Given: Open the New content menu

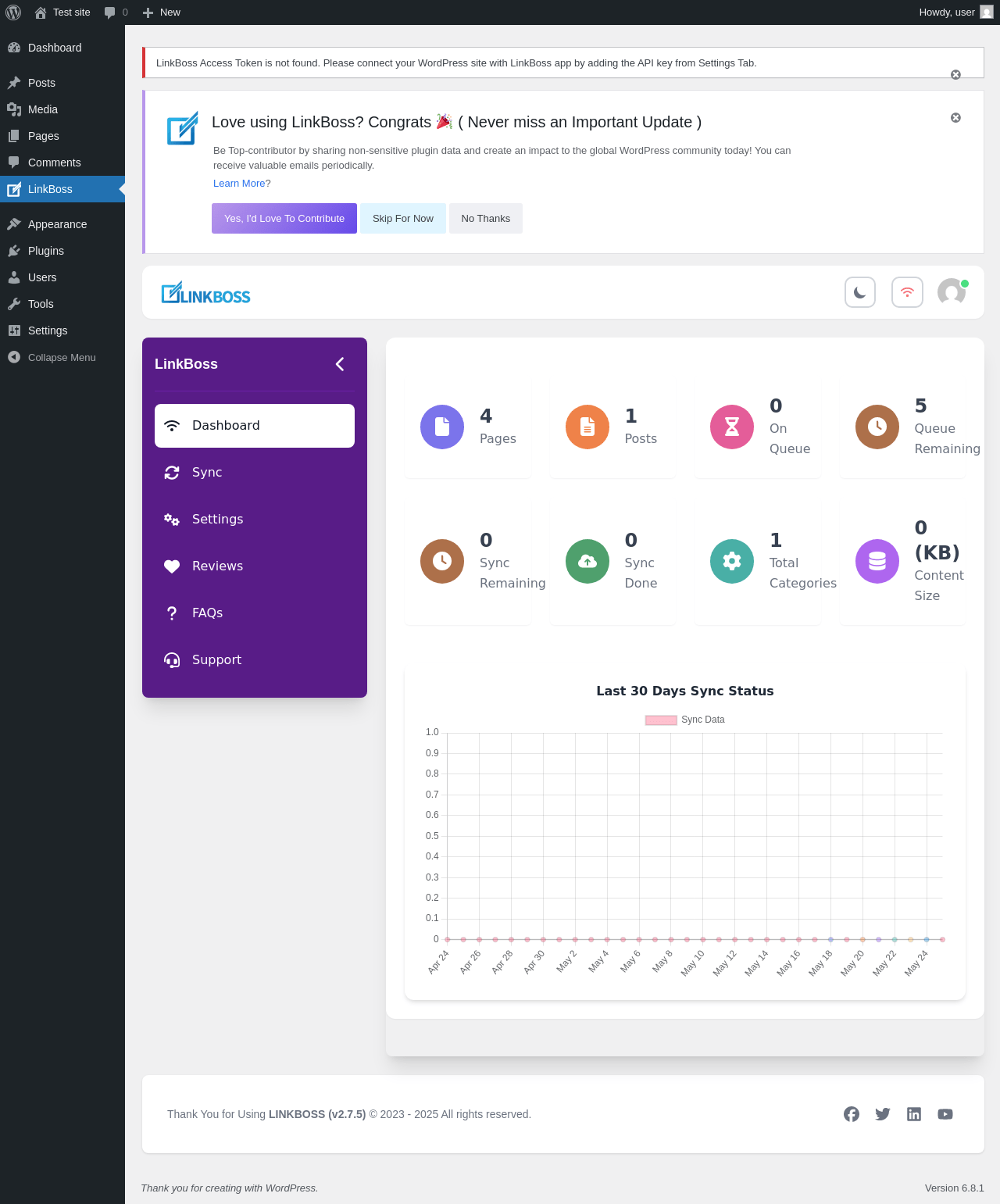Looking at the screenshot, I should (x=162, y=13).
